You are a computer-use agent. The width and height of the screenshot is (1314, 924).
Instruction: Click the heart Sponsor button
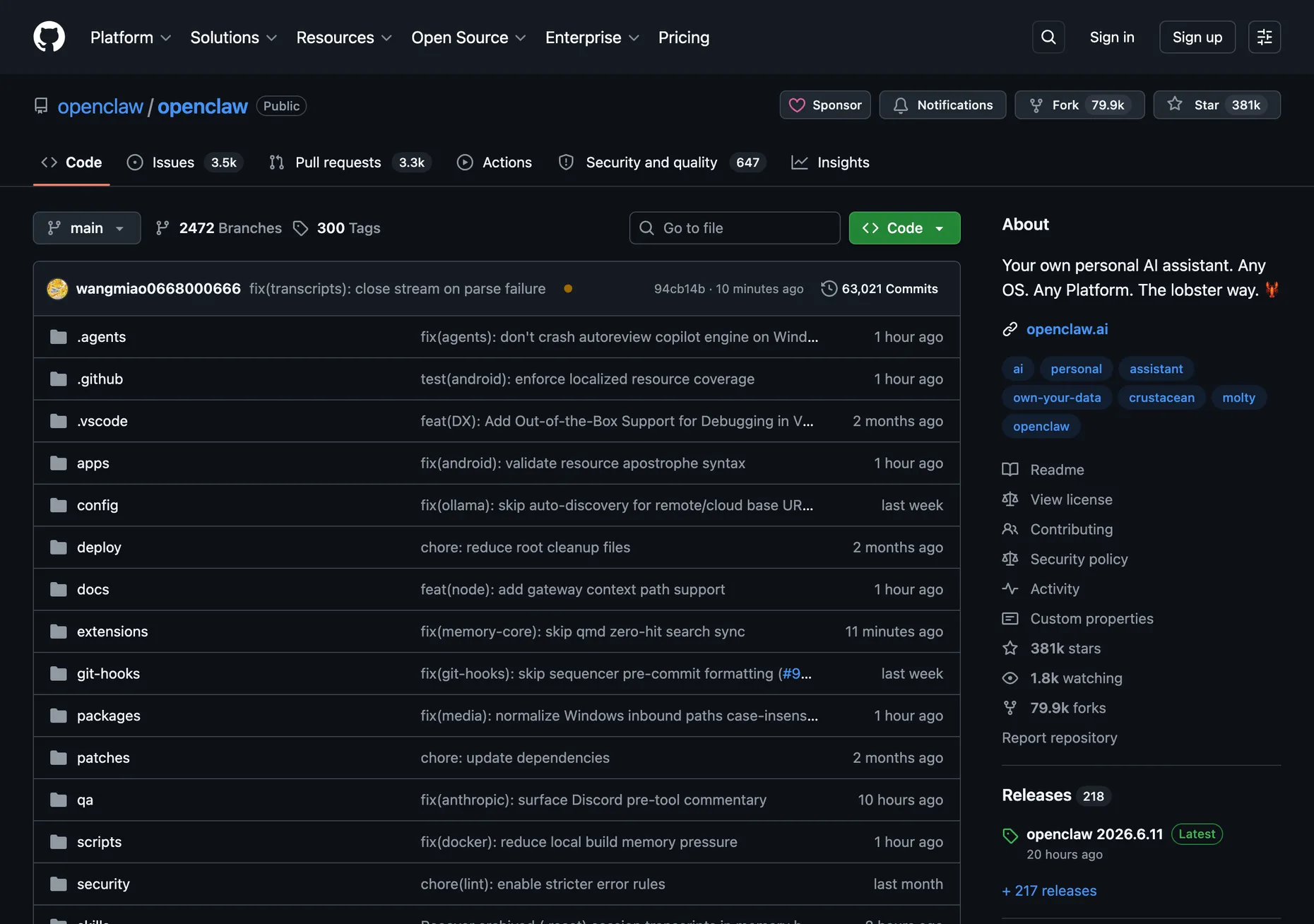(825, 105)
